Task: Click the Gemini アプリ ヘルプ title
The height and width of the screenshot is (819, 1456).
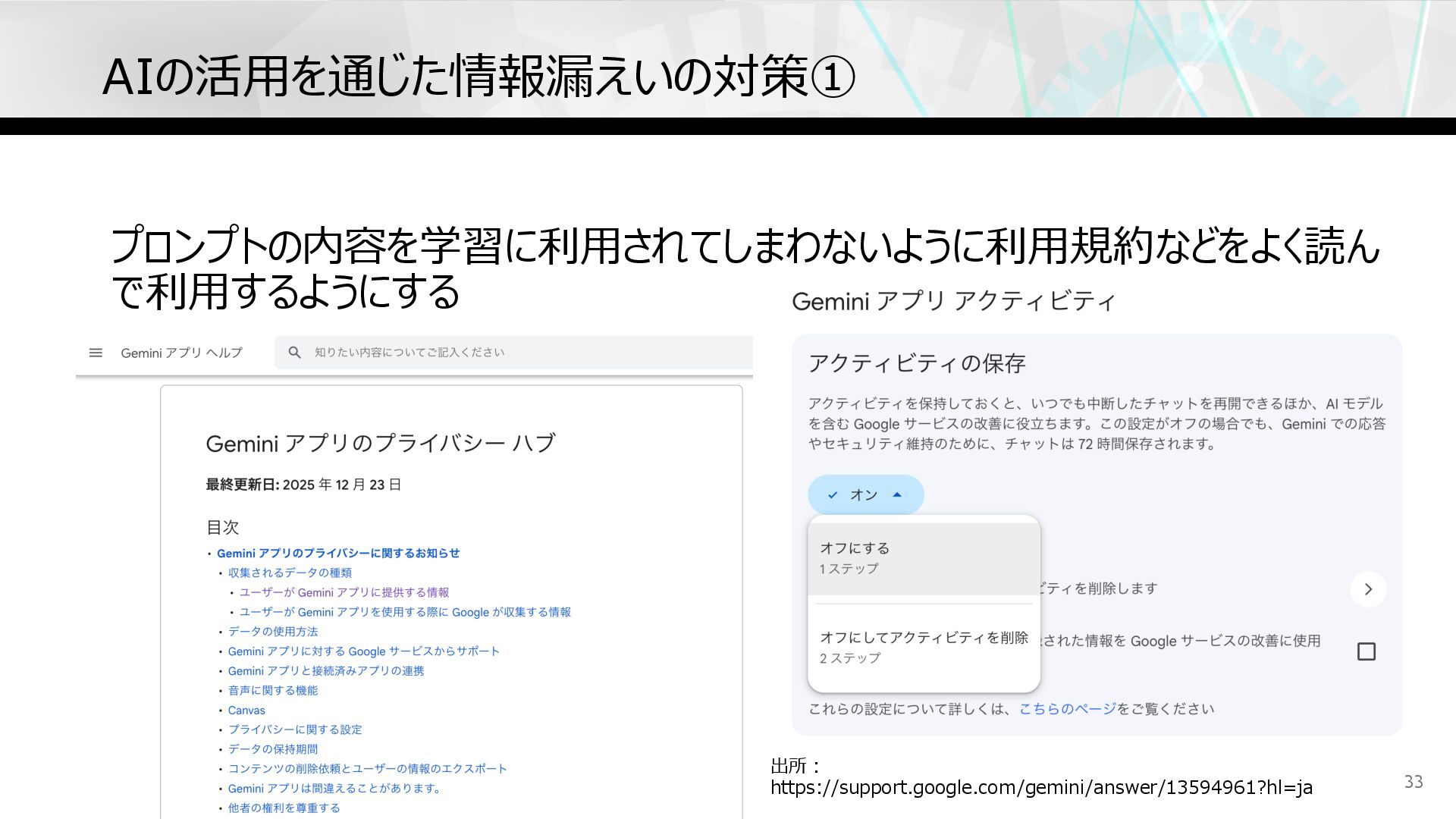Action: [x=181, y=353]
